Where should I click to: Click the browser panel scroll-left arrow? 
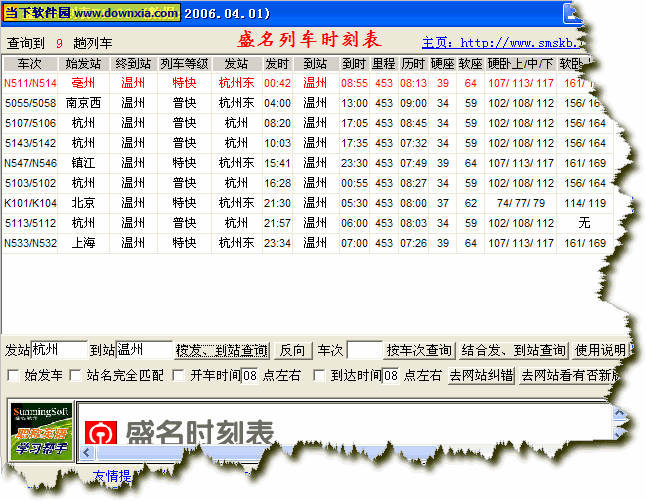pyautogui.click(x=87, y=453)
